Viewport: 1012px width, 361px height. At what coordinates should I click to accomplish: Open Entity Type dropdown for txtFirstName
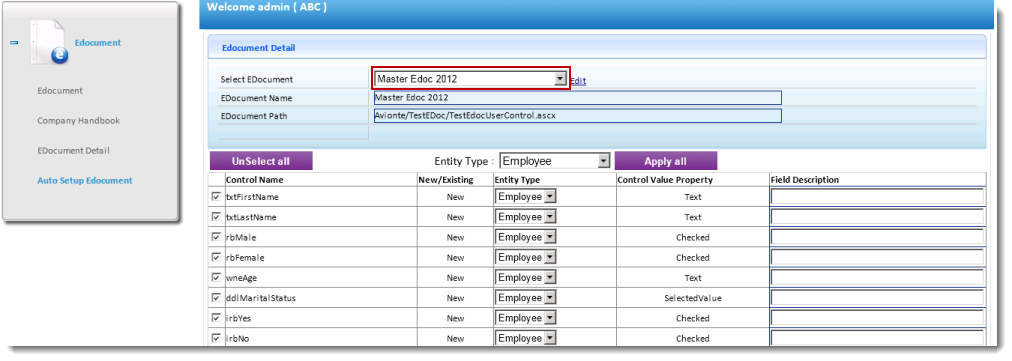point(525,197)
